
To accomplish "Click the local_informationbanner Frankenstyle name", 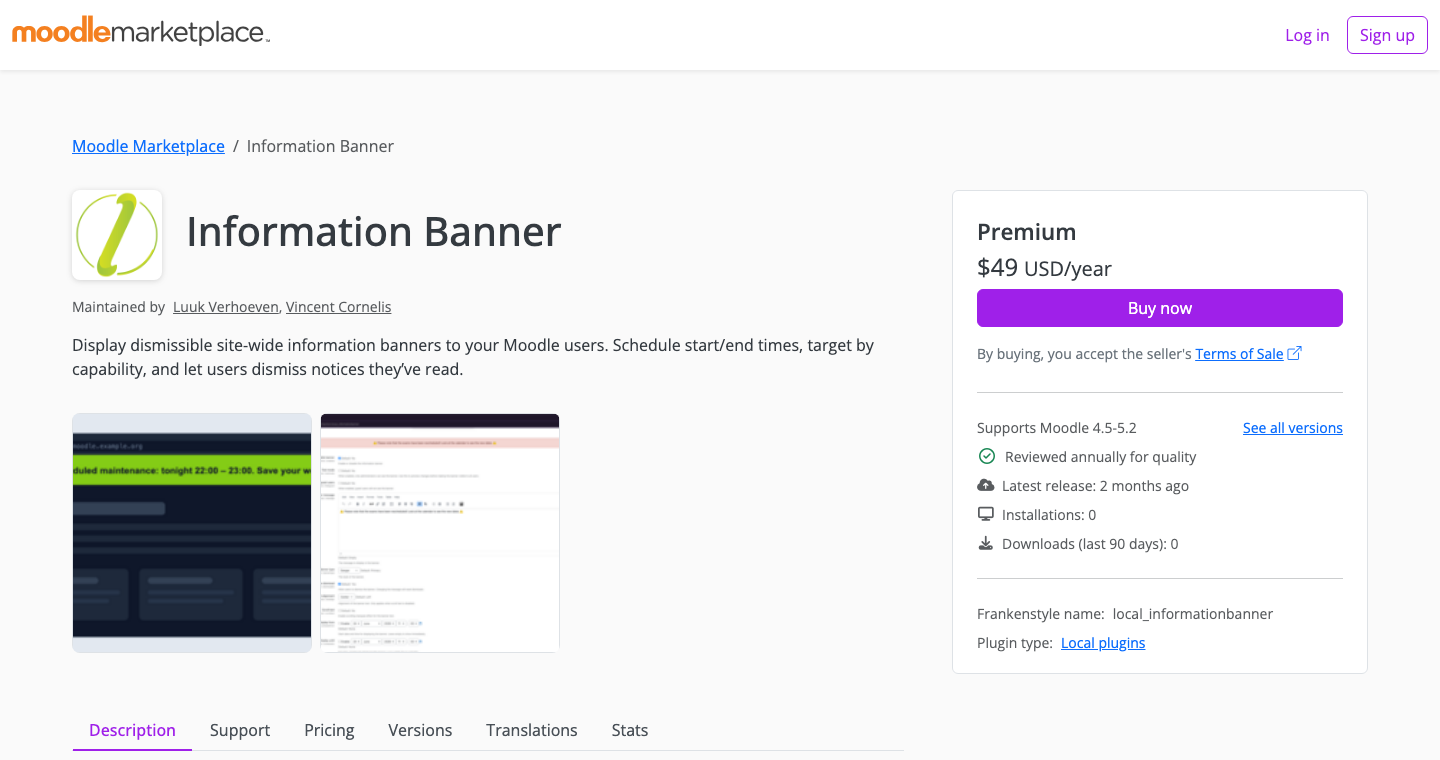I will tap(1193, 614).
